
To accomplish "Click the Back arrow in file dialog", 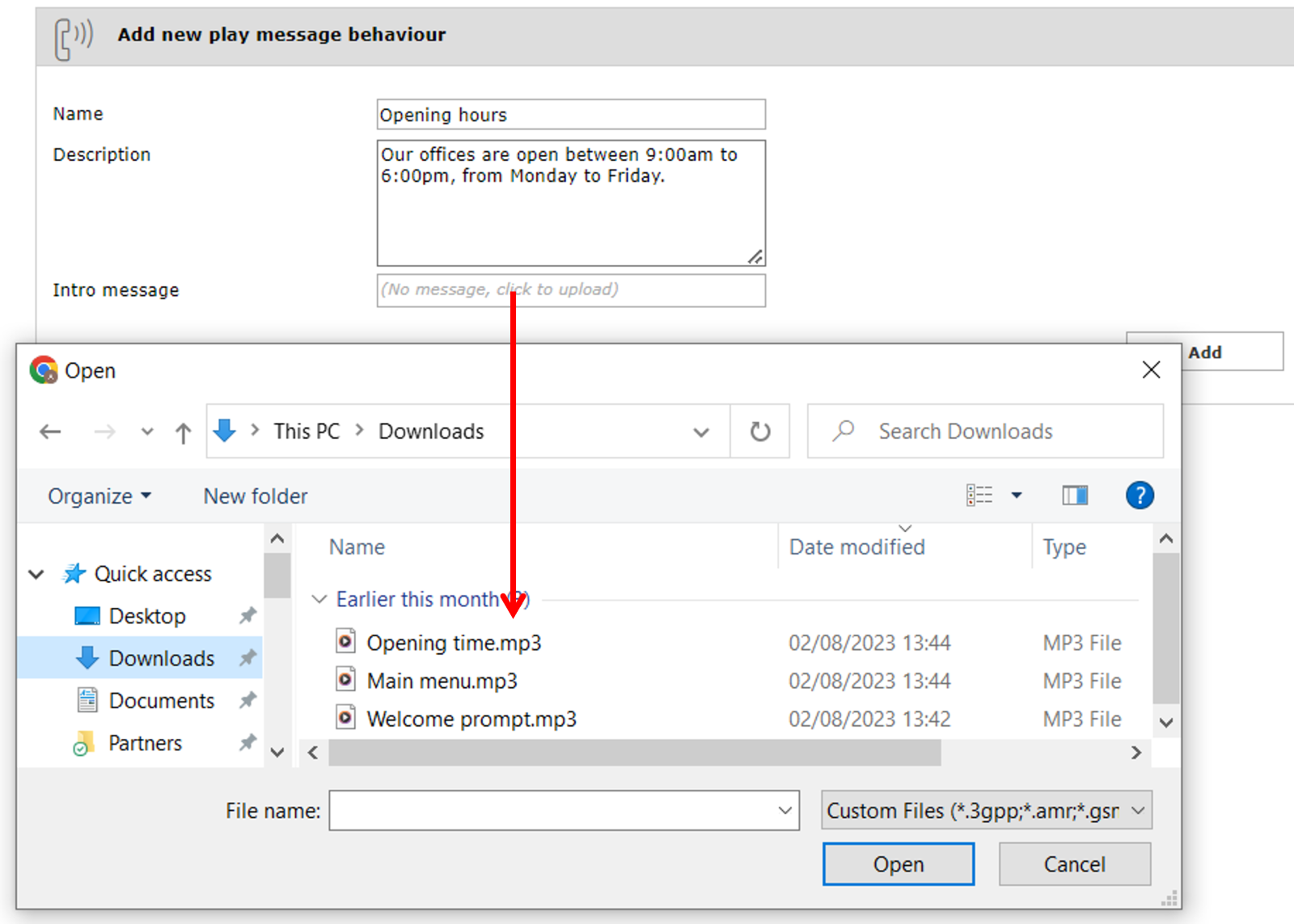I will [50, 432].
